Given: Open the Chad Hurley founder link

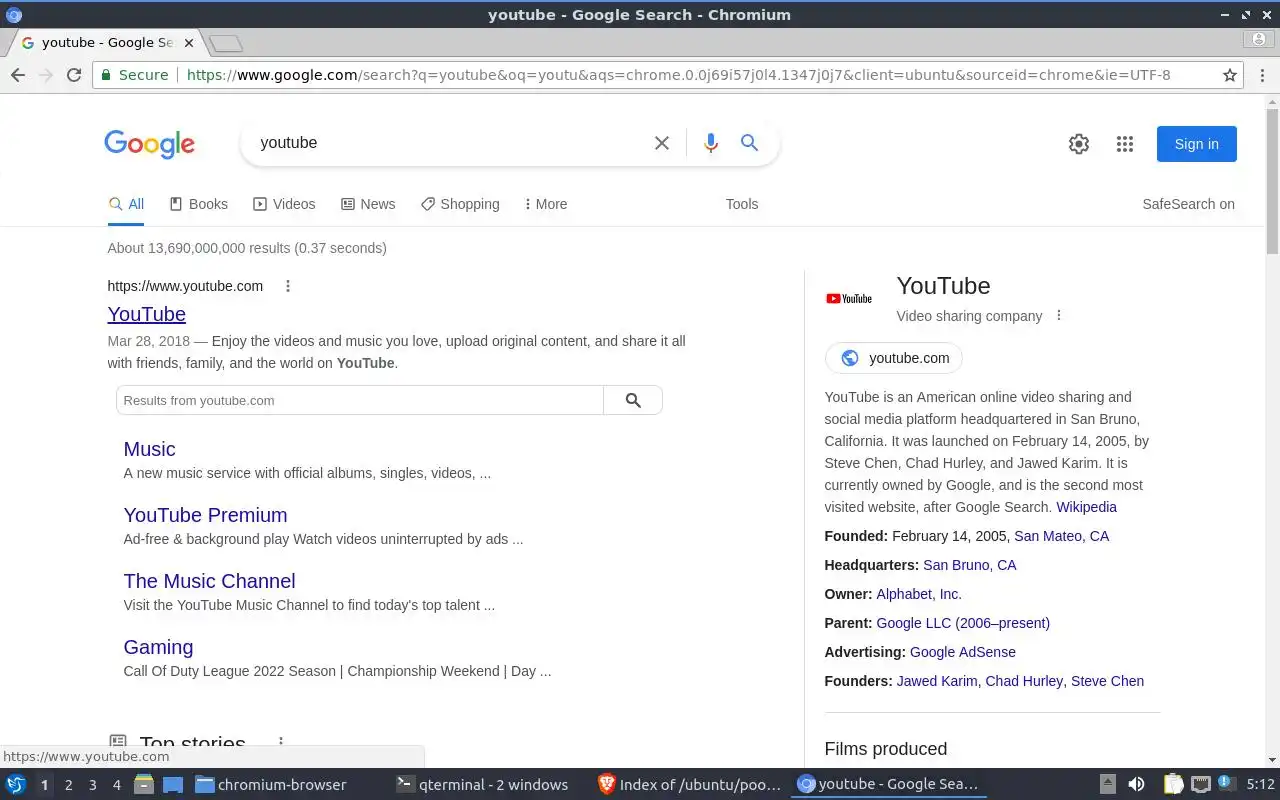Looking at the screenshot, I should (x=1024, y=681).
